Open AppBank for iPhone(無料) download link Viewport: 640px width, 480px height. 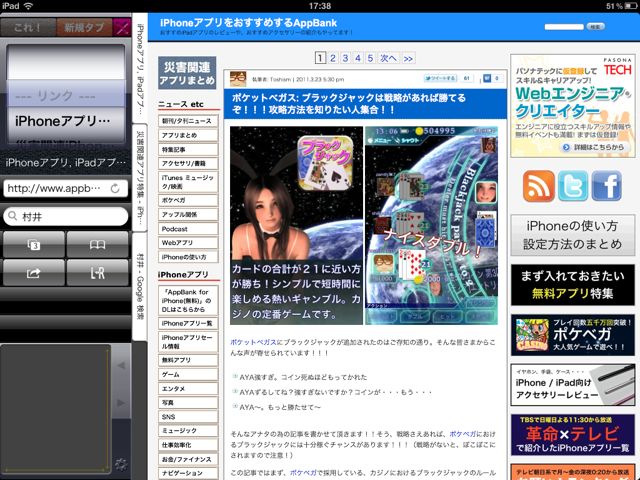[x=188, y=301]
